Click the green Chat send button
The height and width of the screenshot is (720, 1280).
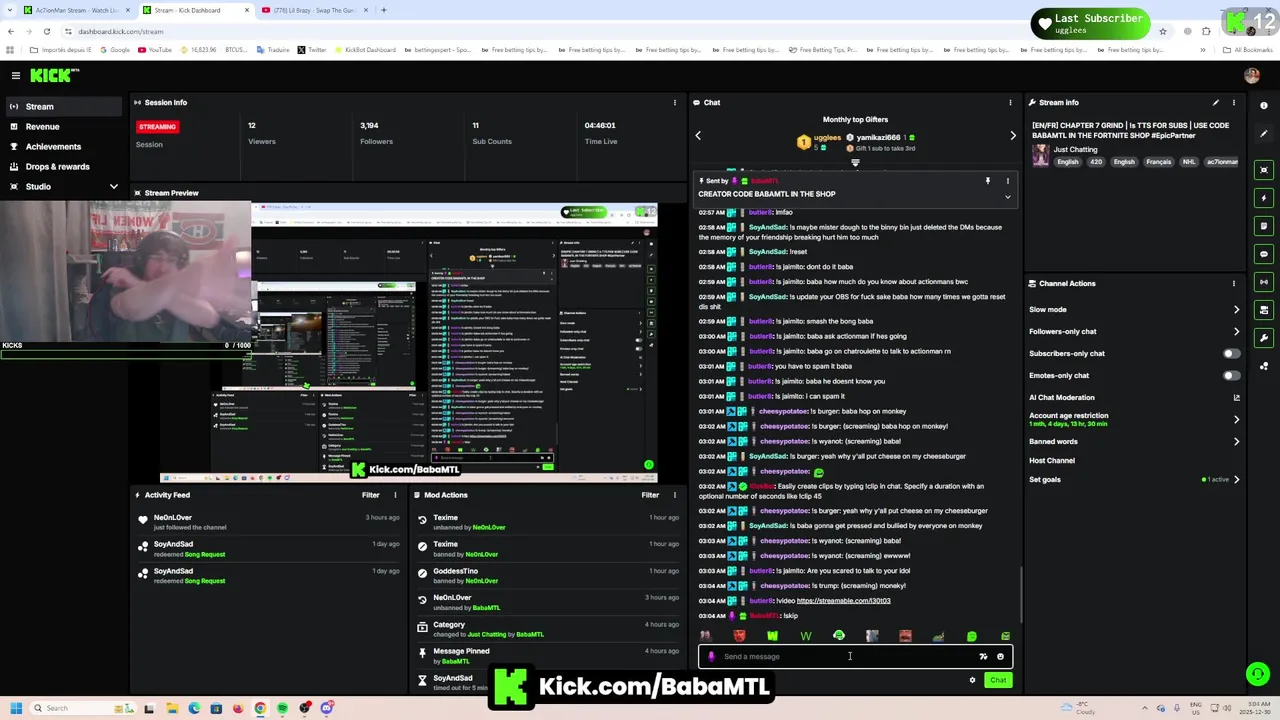(x=998, y=680)
